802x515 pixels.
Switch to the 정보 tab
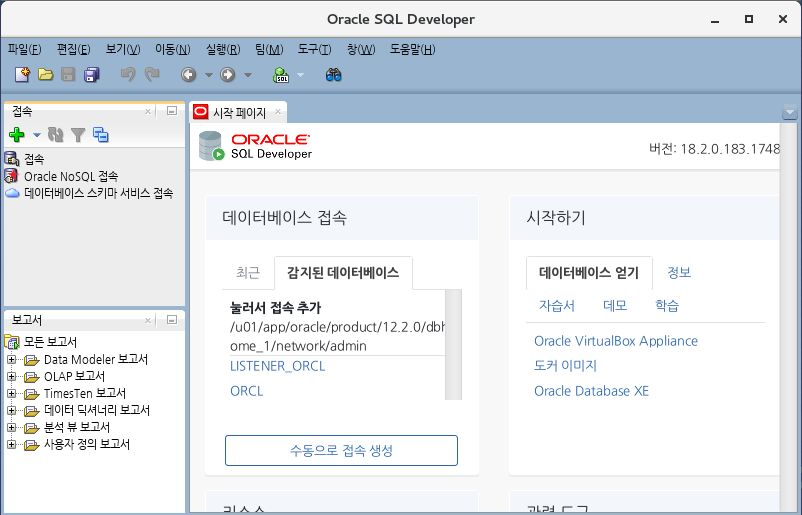[679, 273]
